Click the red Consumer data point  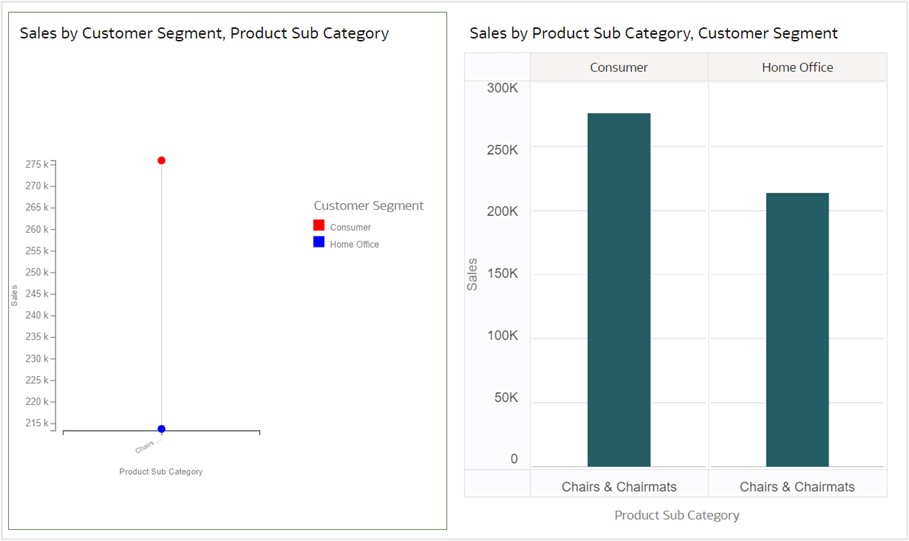coord(161,160)
